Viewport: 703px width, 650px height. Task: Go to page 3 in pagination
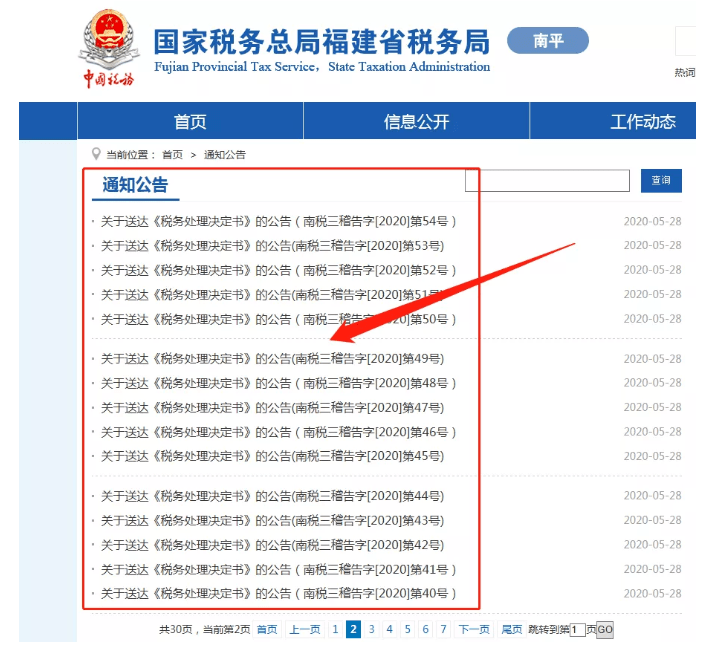click(x=372, y=629)
